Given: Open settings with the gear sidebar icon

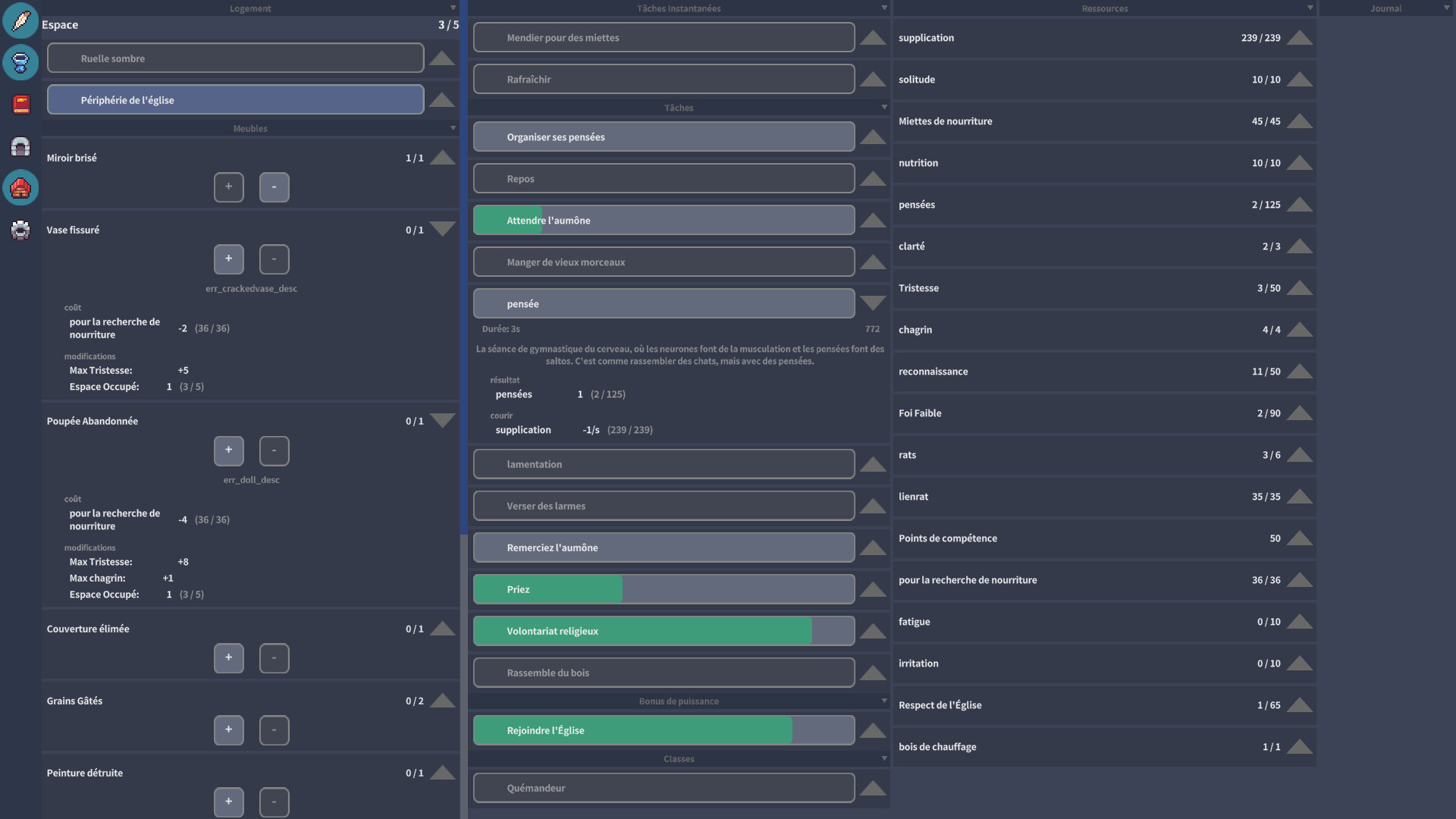Looking at the screenshot, I should tap(20, 229).
